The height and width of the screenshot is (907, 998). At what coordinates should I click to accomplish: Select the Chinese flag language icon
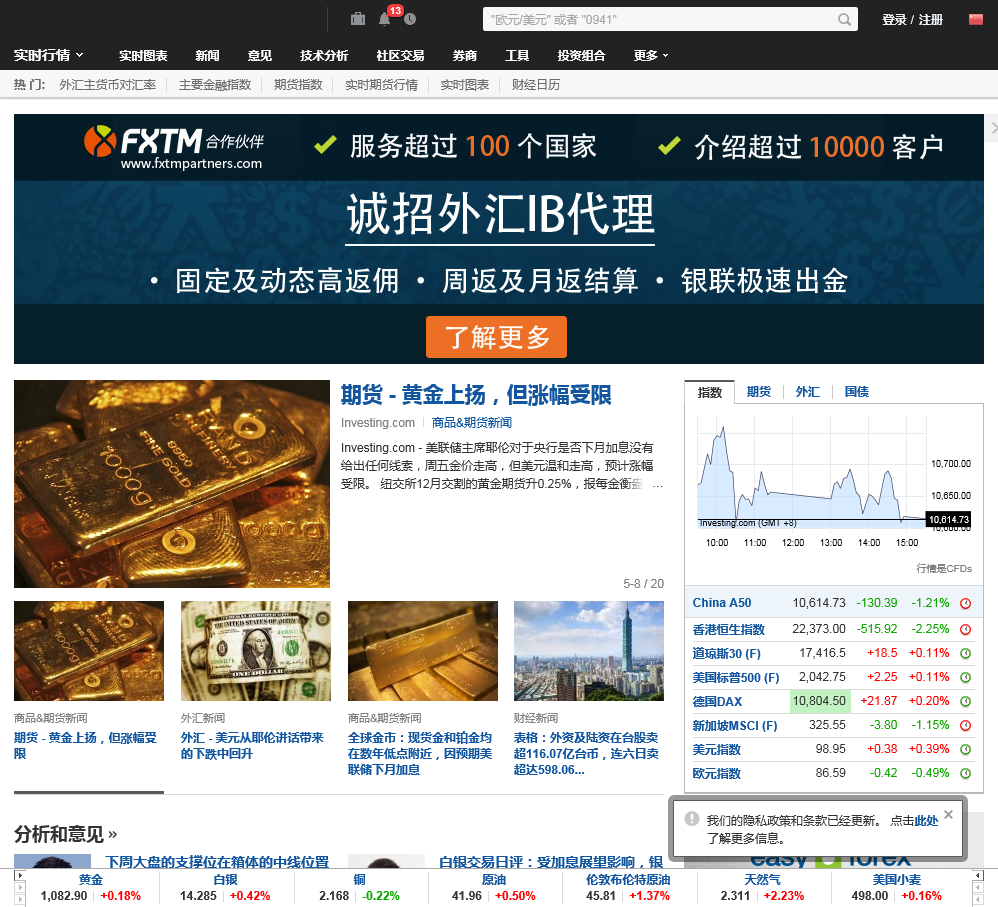point(974,19)
